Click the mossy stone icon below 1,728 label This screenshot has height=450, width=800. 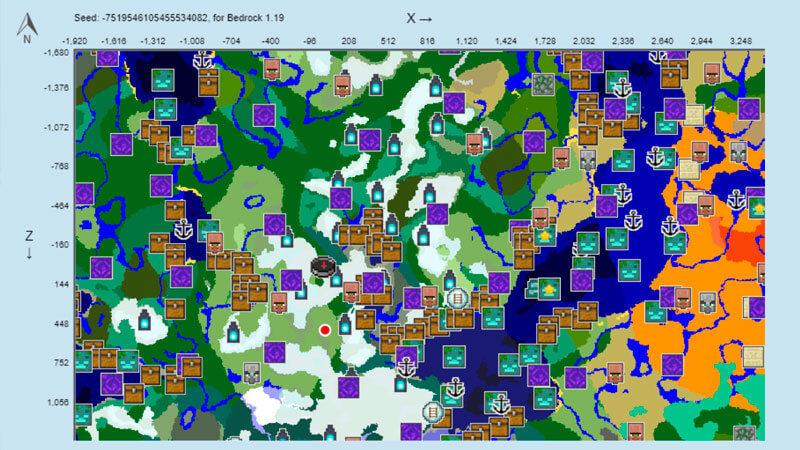tap(544, 84)
